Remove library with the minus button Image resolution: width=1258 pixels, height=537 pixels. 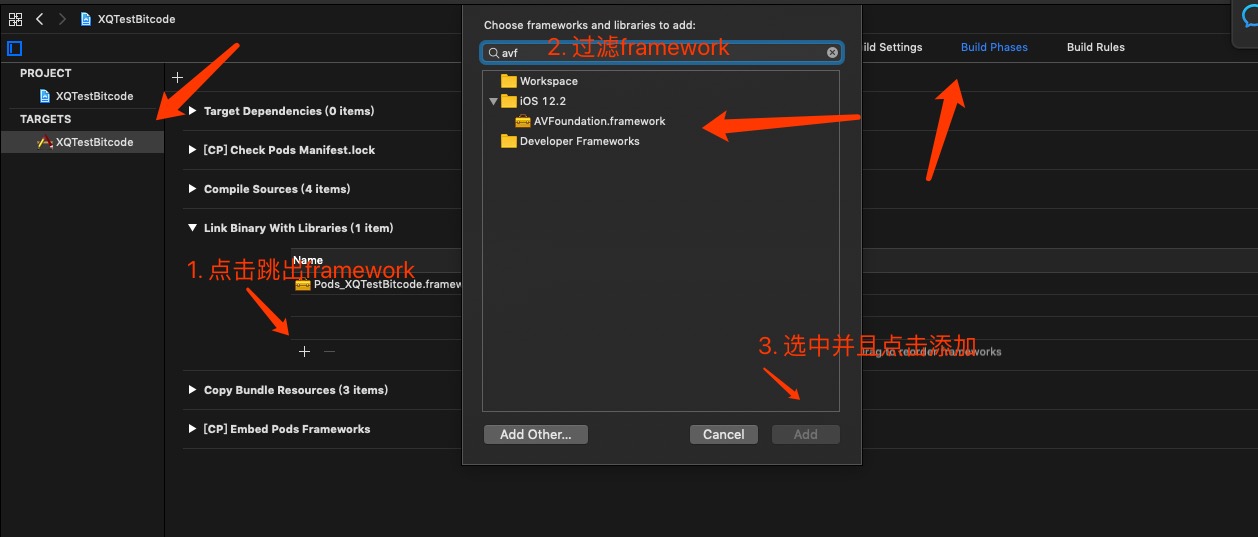[329, 352]
